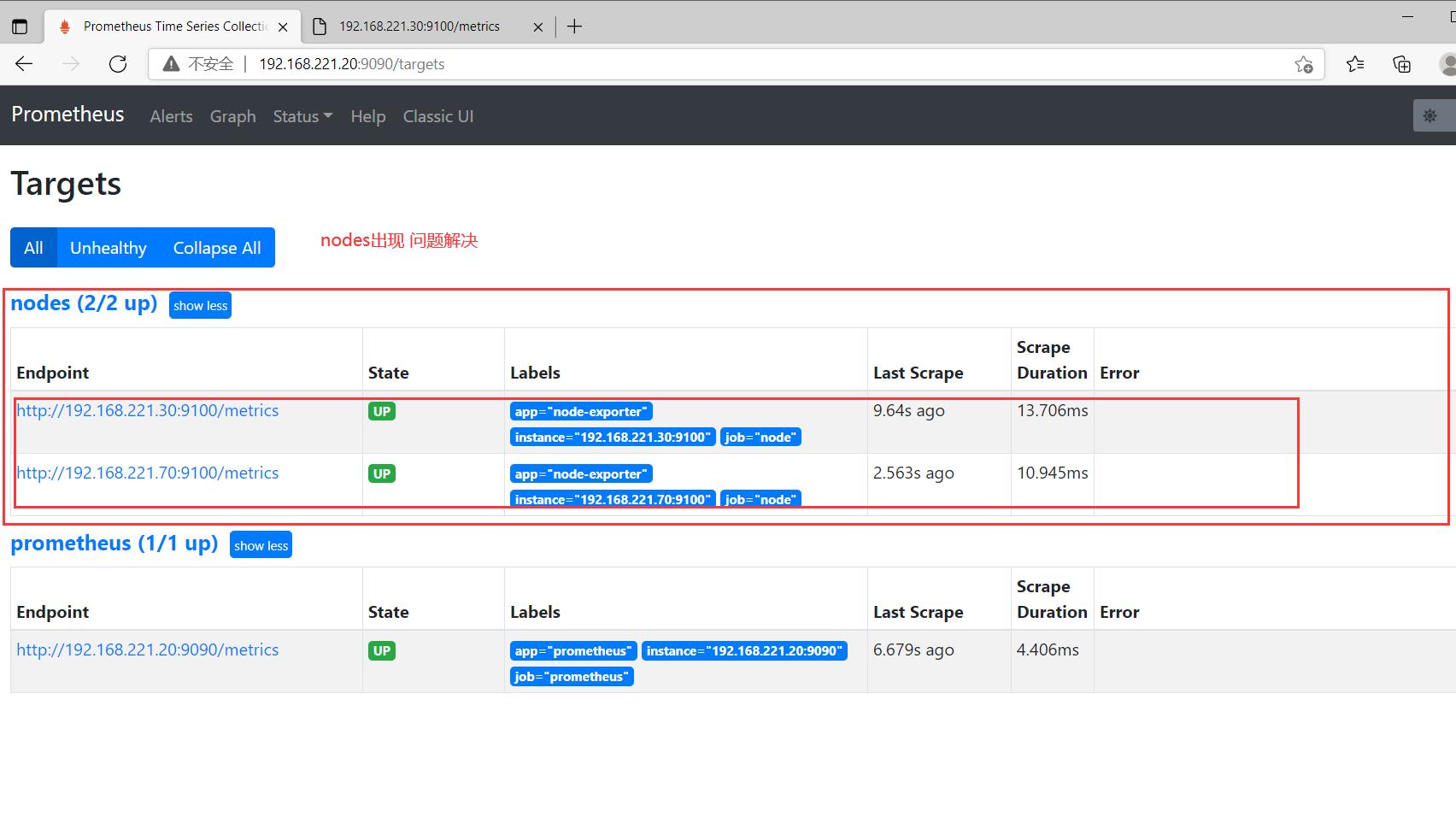Switch to Classic UI

(x=438, y=116)
